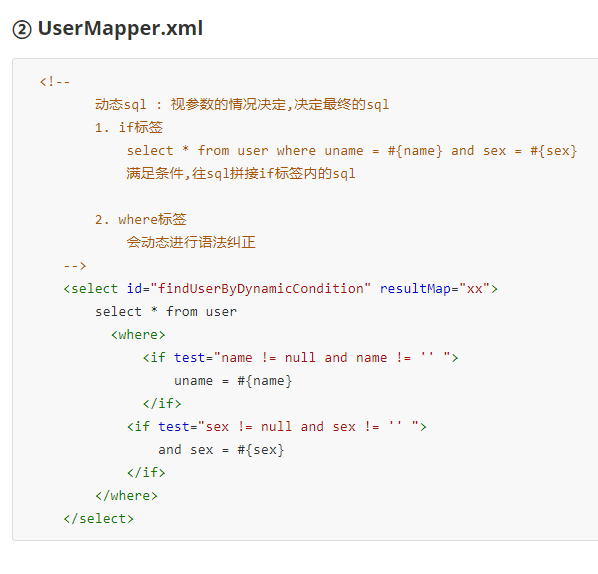
Task: Click the first closing '</if>' tag
Action: 162,404
